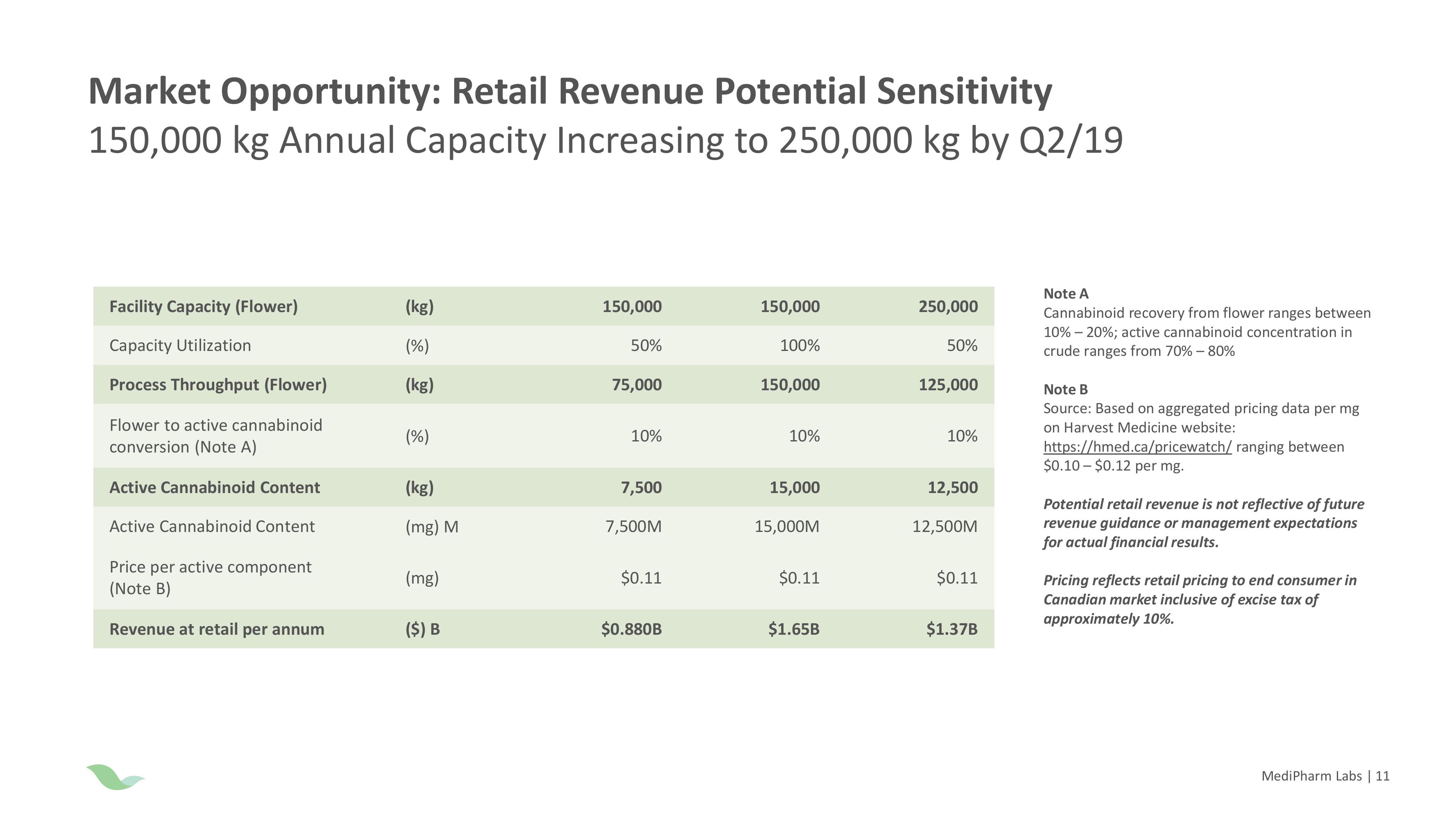The image size is (1456, 819).
Task: Open the hmed.ca/pricewatch hyperlink
Action: click(x=1137, y=446)
